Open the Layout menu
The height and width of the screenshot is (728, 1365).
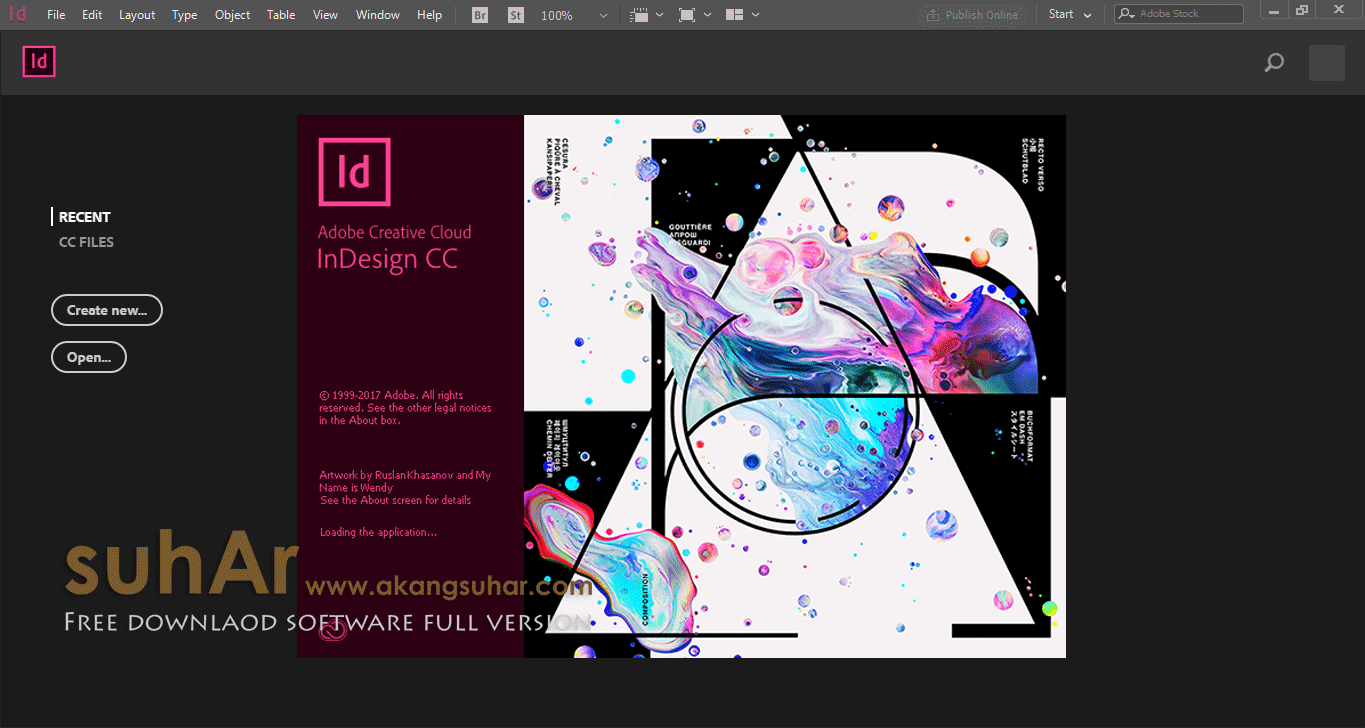pos(137,15)
